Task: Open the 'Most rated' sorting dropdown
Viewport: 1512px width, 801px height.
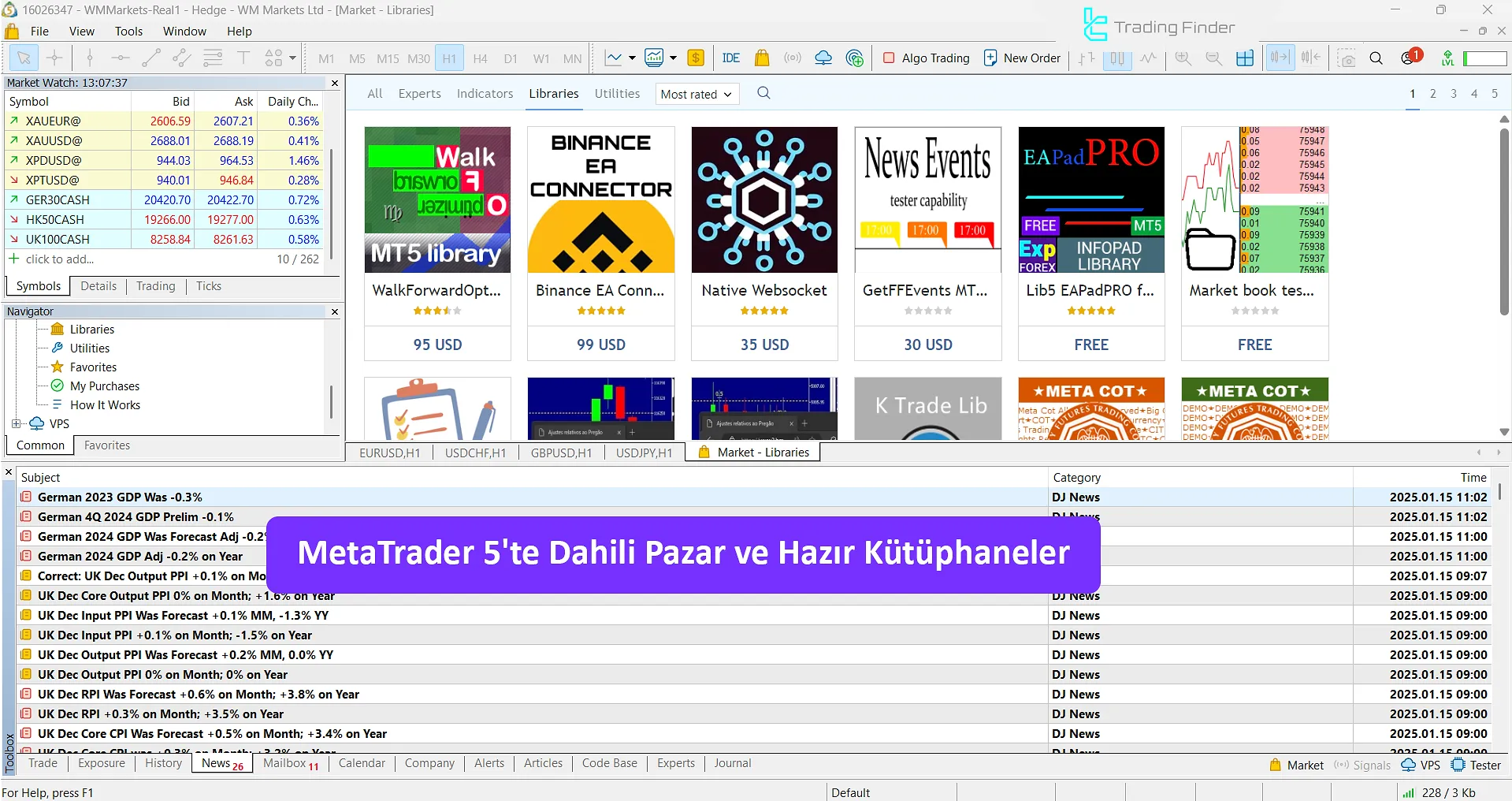Action: coord(696,94)
